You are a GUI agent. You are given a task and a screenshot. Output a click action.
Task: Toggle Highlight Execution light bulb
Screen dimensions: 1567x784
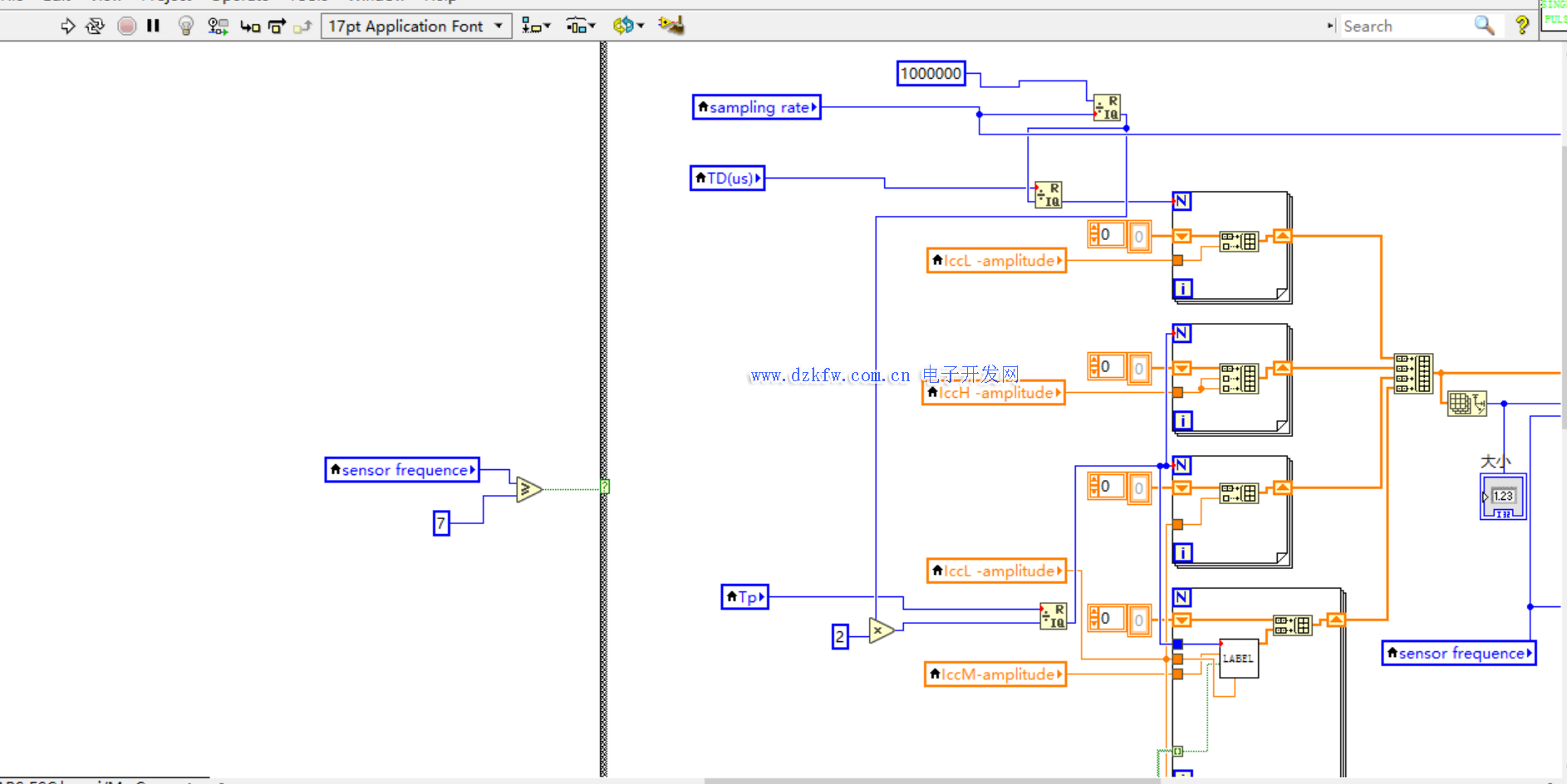coord(186,27)
